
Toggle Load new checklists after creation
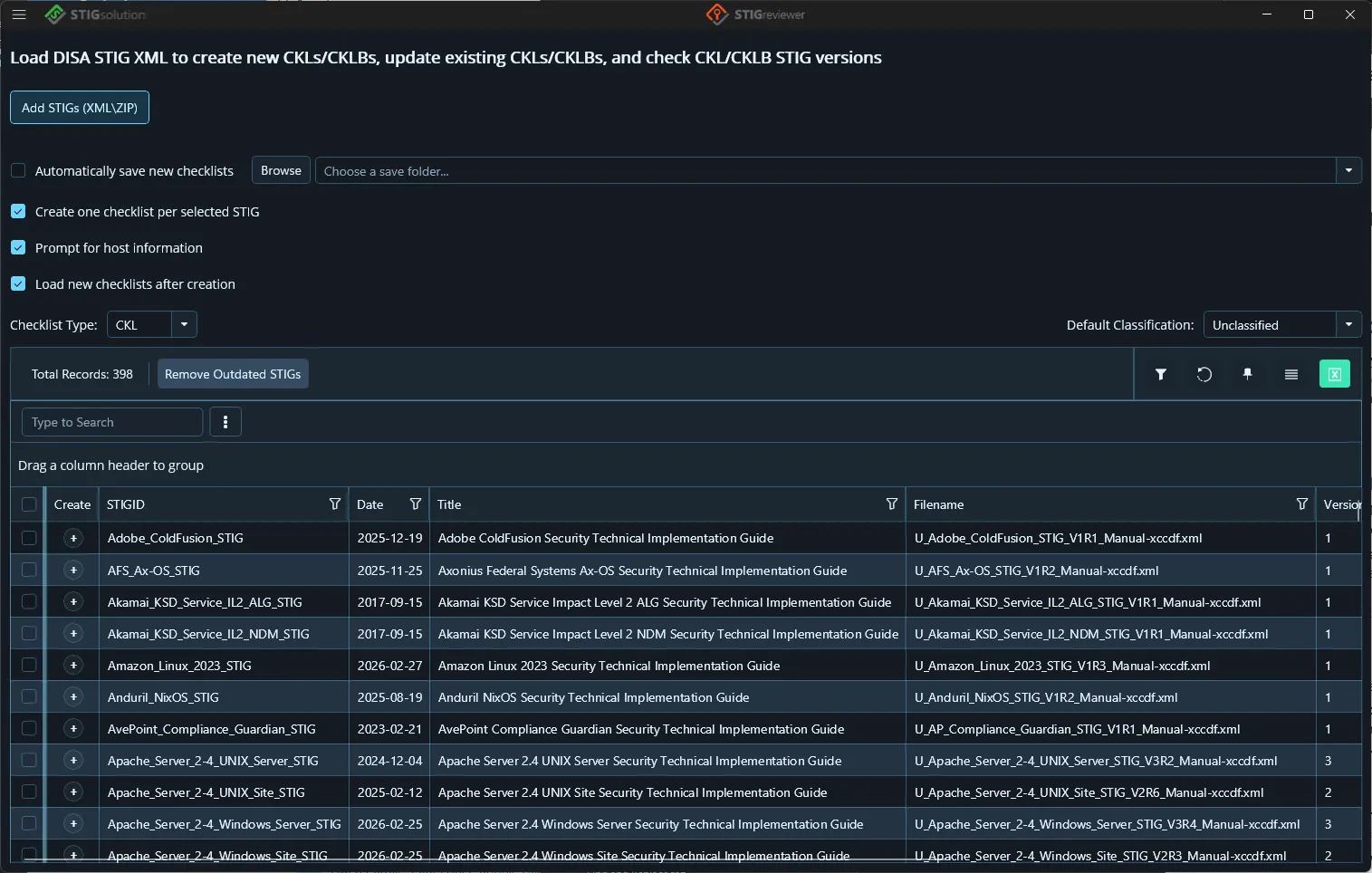tap(18, 283)
